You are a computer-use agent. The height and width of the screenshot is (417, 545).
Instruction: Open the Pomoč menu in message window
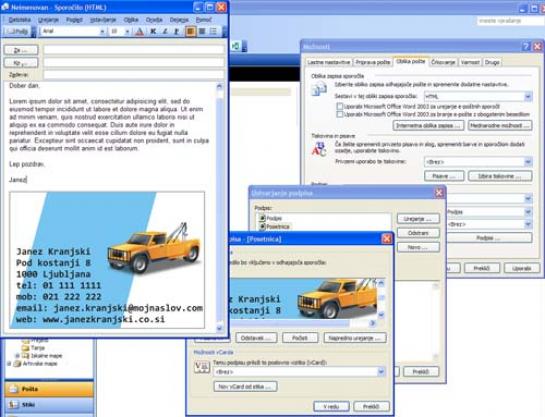pos(204,20)
